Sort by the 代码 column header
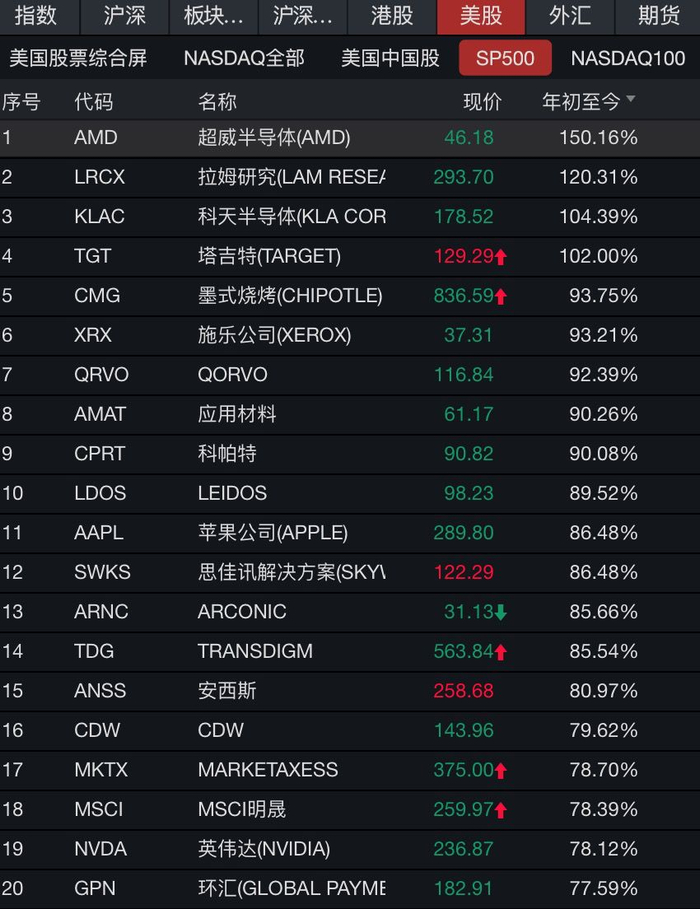Image resolution: width=700 pixels, height=909 pixels. click(93, 102)
